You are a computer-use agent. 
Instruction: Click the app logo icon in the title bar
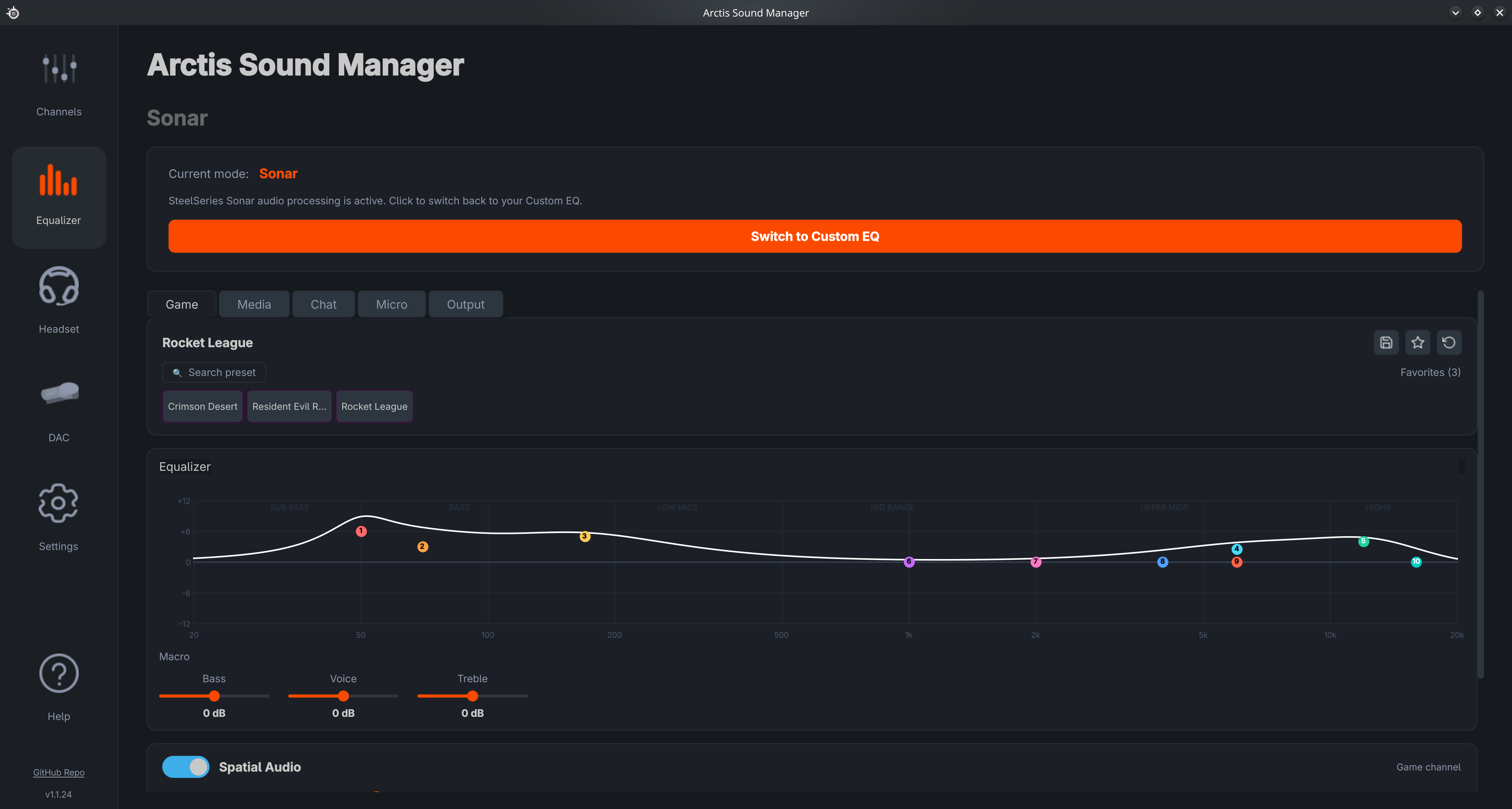click(13, 12)
